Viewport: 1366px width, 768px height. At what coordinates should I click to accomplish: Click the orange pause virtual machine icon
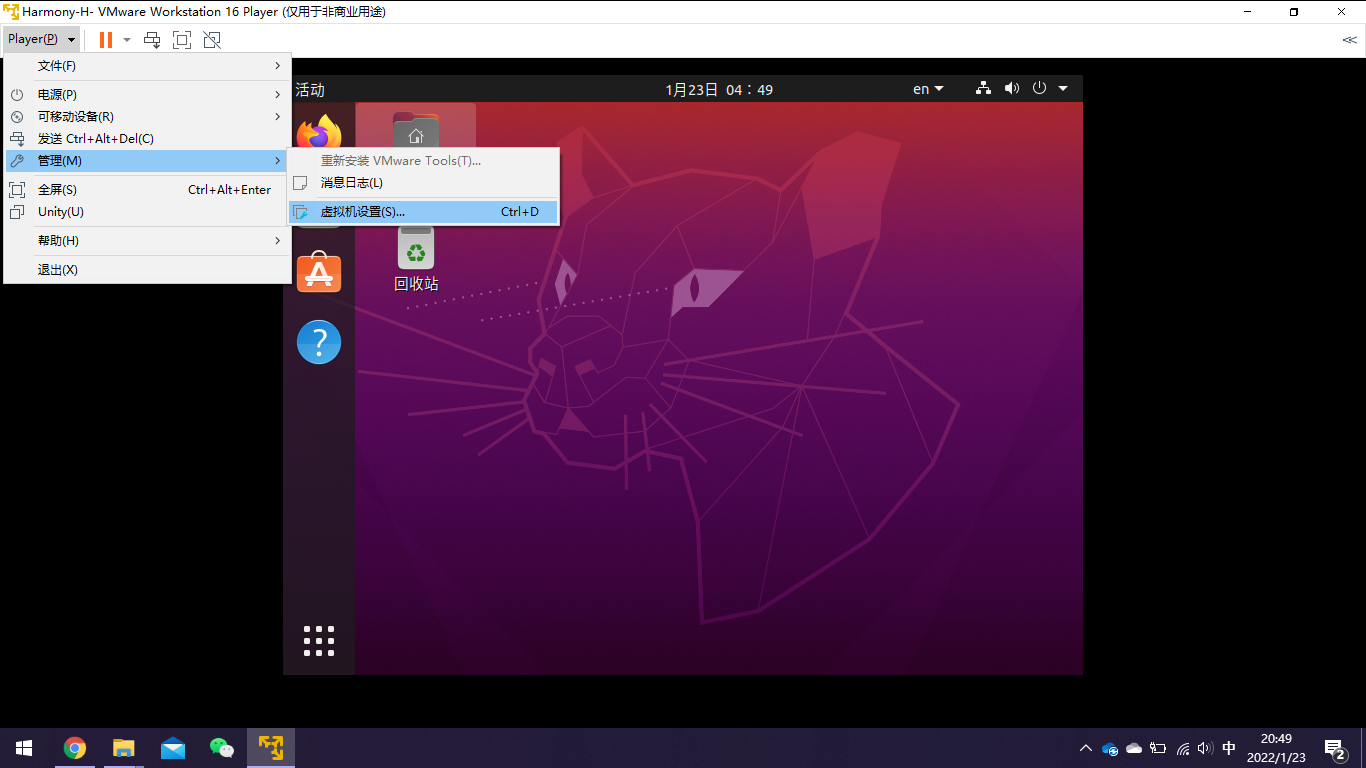pyautogui.click(x=106, y=40)
